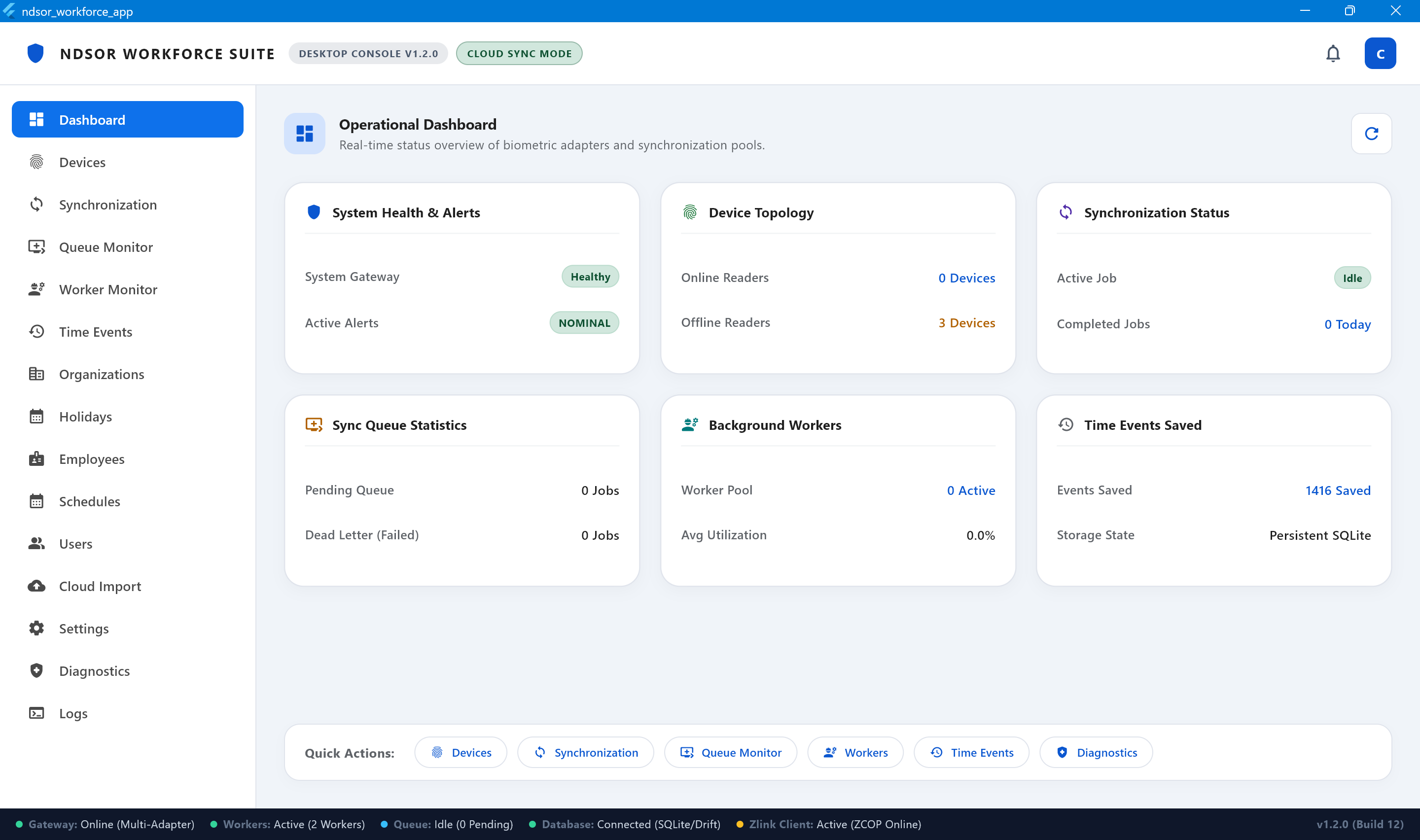Click the terminal icon beside Logs
Image resolution: width=1420 pixels, height=840 pixels.
coord(37,713)
